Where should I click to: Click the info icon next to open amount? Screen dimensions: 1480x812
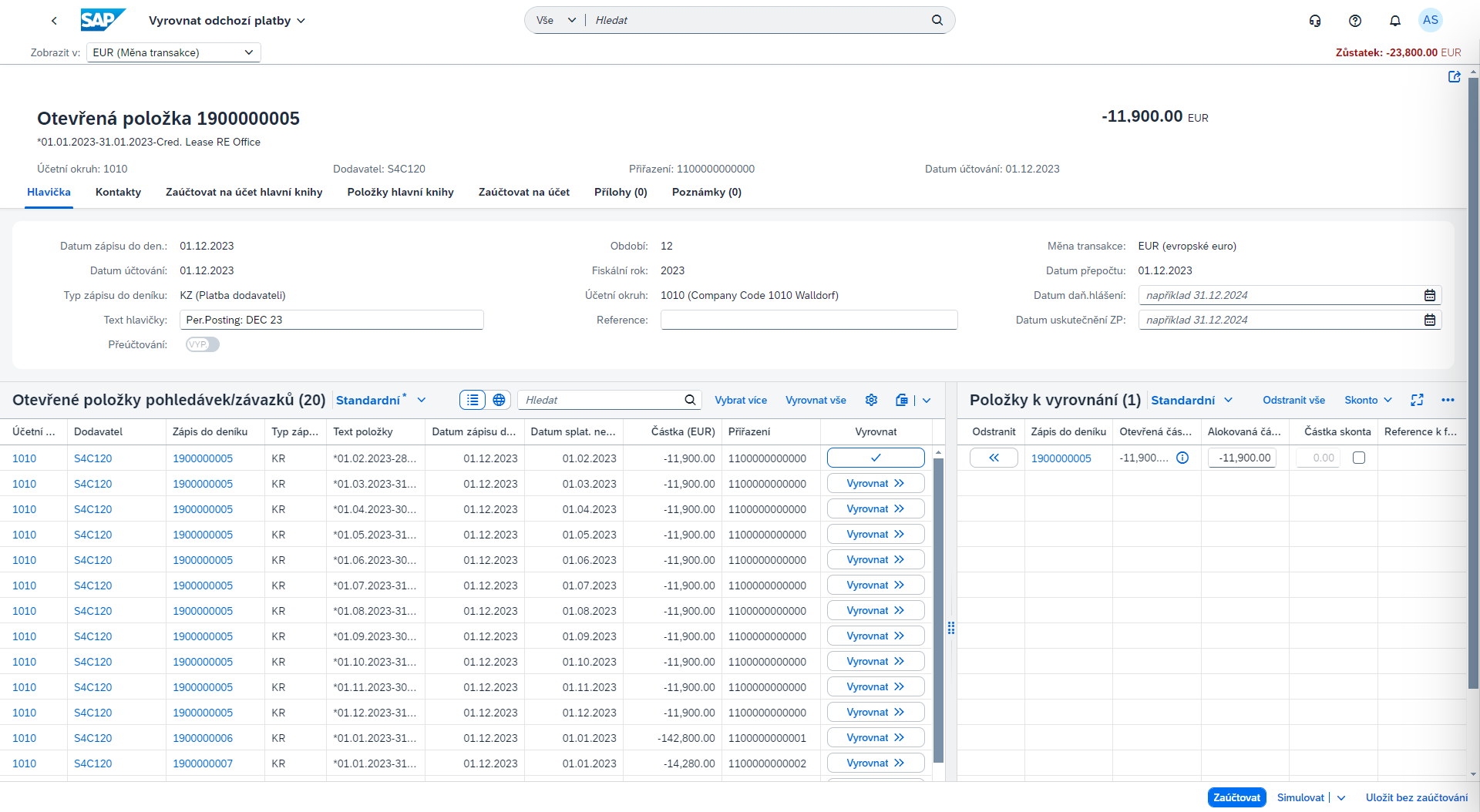(1183, 457)
